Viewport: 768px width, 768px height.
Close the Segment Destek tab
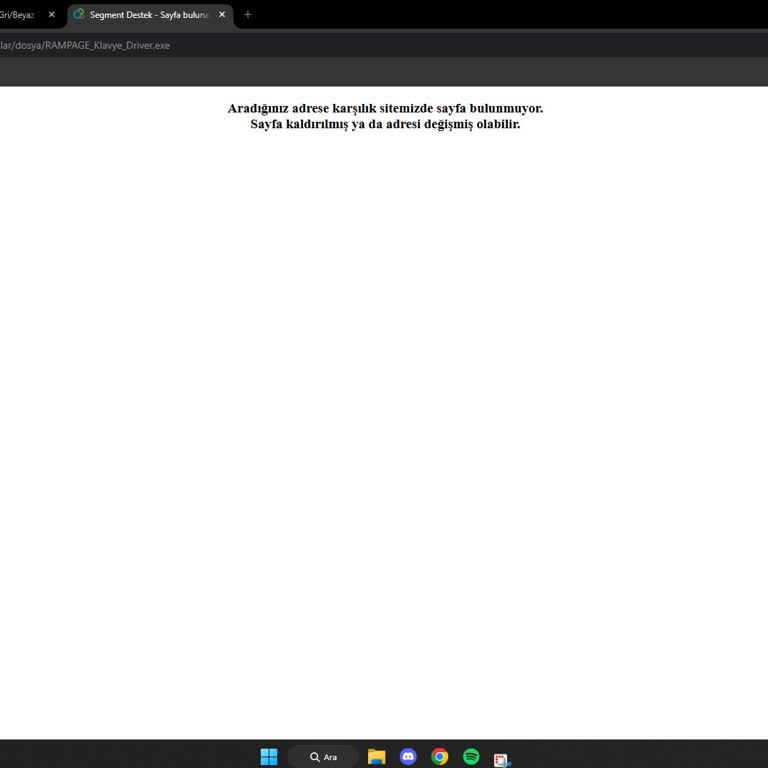click(222, 15)
